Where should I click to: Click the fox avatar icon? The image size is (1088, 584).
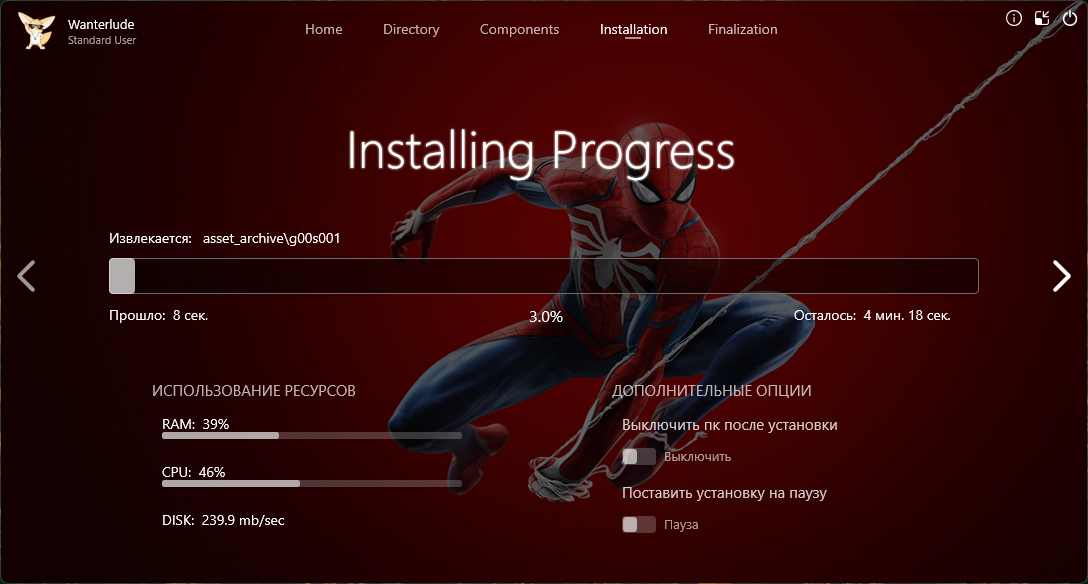37,30
